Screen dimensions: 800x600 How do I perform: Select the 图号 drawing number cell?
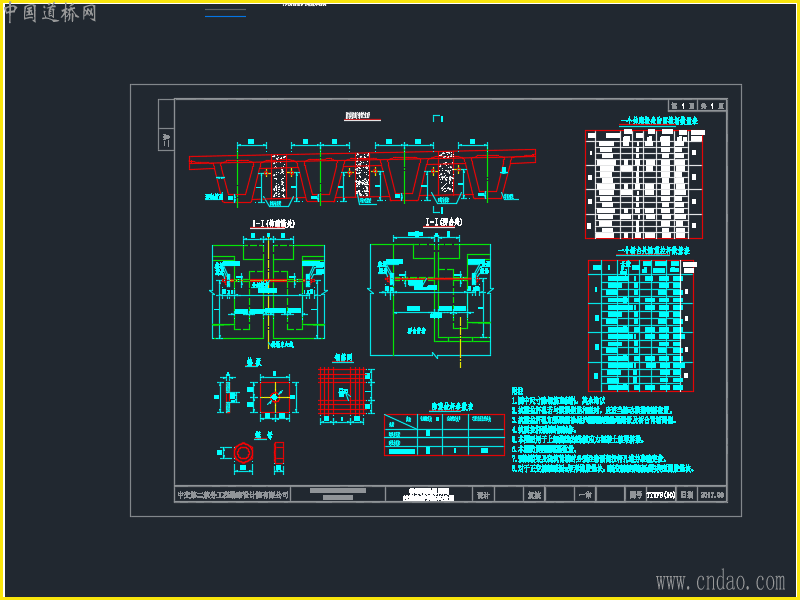point(635,494)
